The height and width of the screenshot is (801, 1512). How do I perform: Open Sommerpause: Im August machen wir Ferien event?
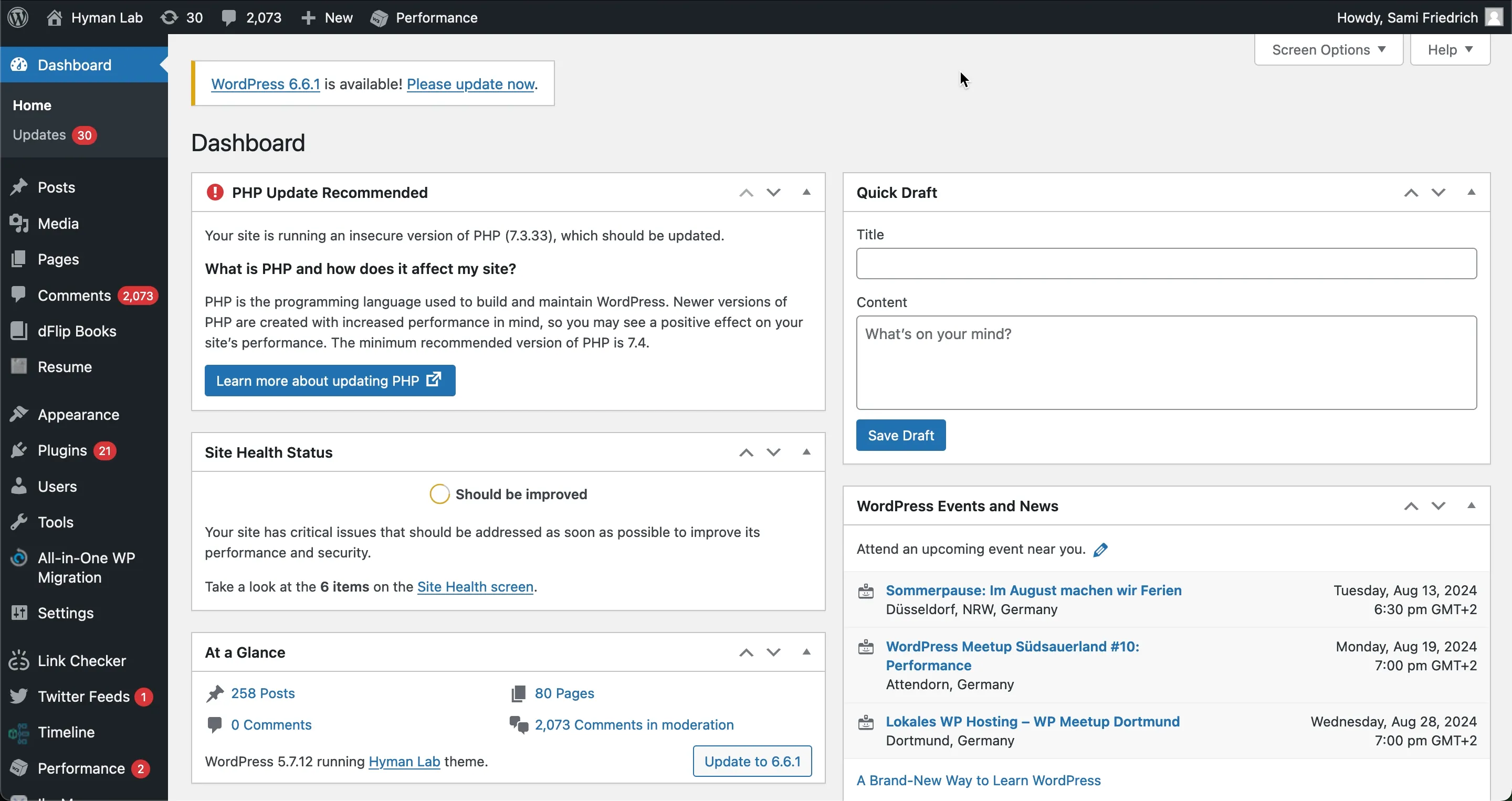(1034, 590)
